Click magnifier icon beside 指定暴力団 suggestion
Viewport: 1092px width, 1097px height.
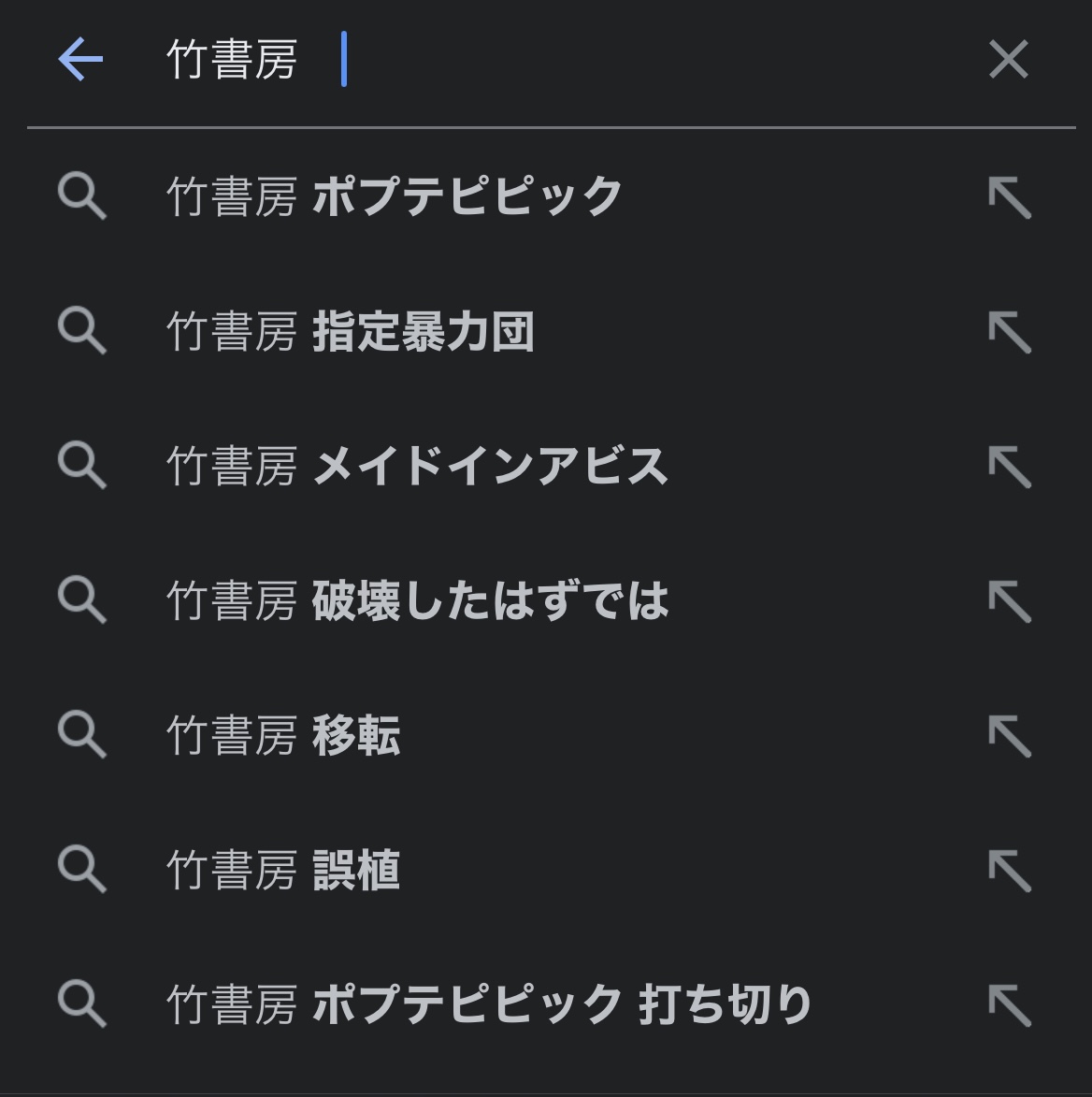click(82, 332)
